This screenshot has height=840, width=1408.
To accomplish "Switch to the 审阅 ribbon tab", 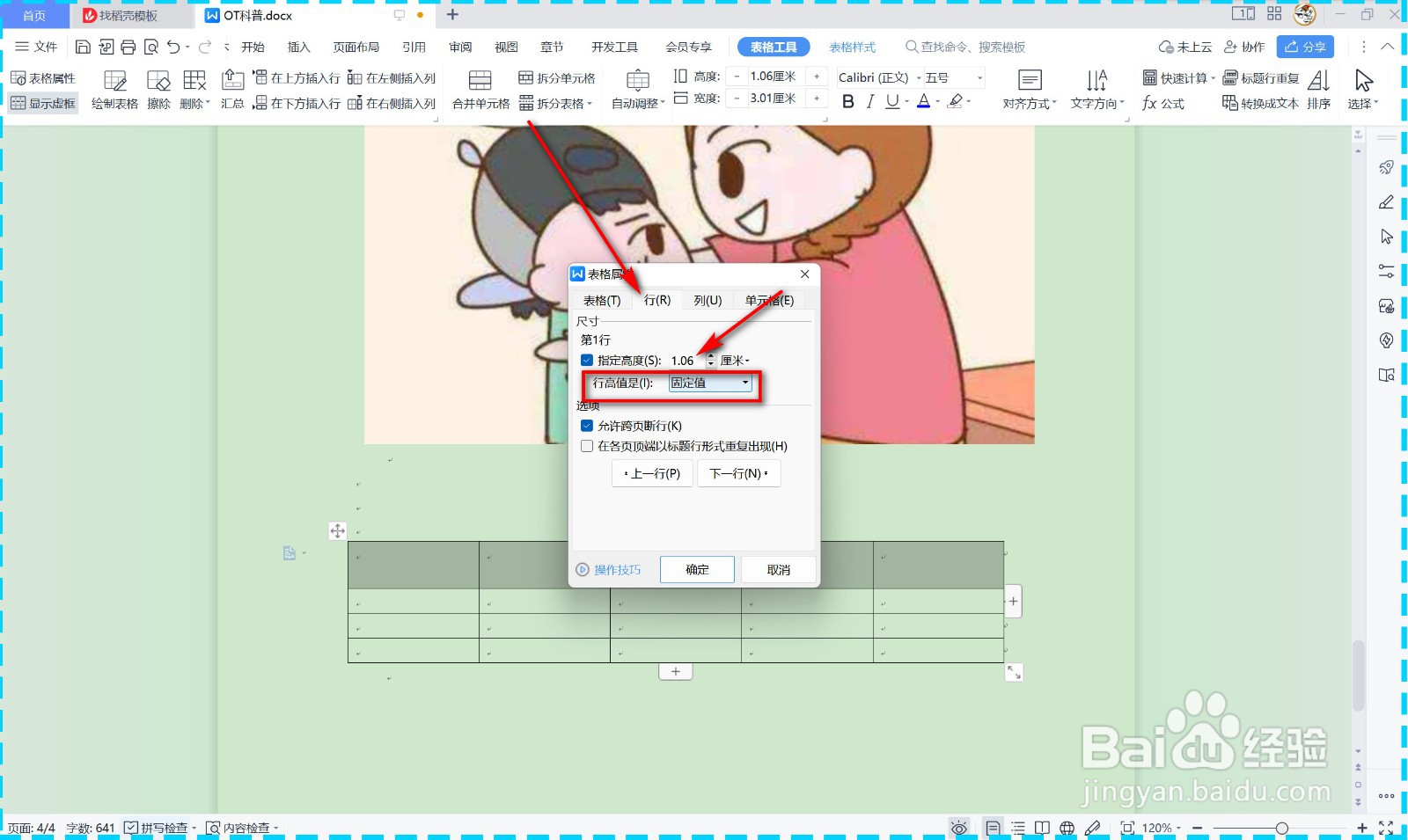I will (460, 47).
